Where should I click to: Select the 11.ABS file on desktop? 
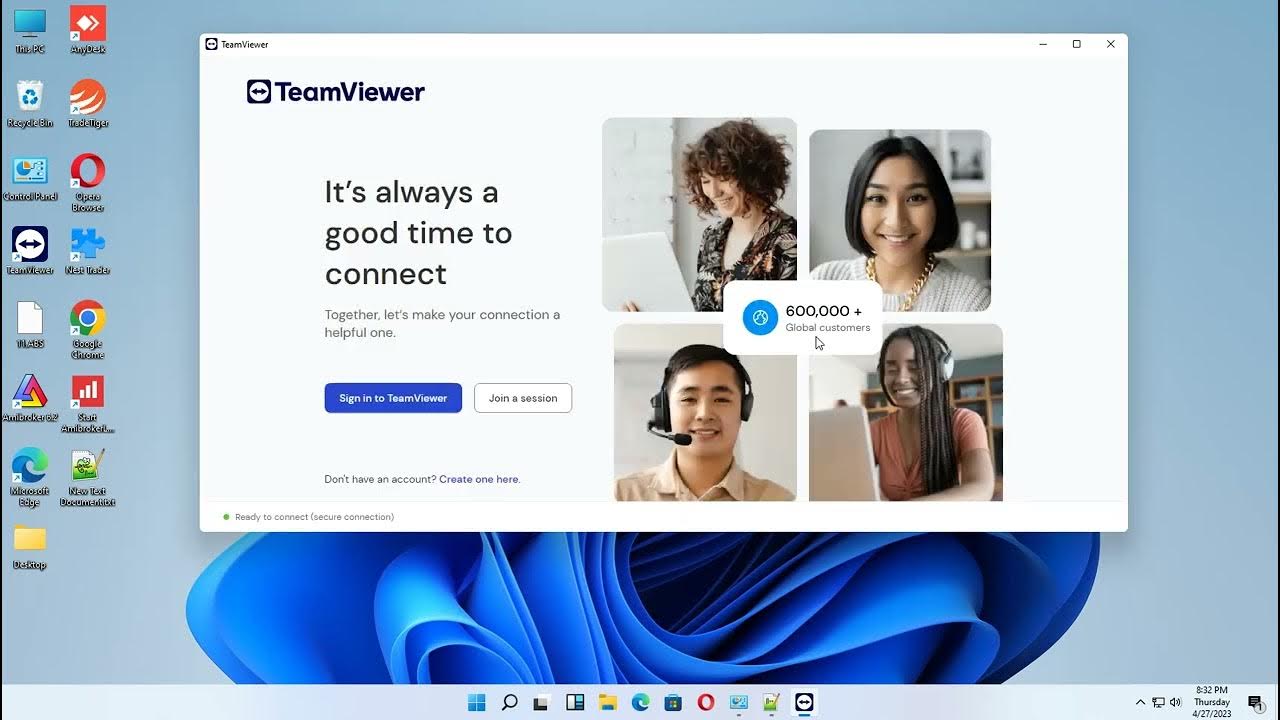pos(30,325)
